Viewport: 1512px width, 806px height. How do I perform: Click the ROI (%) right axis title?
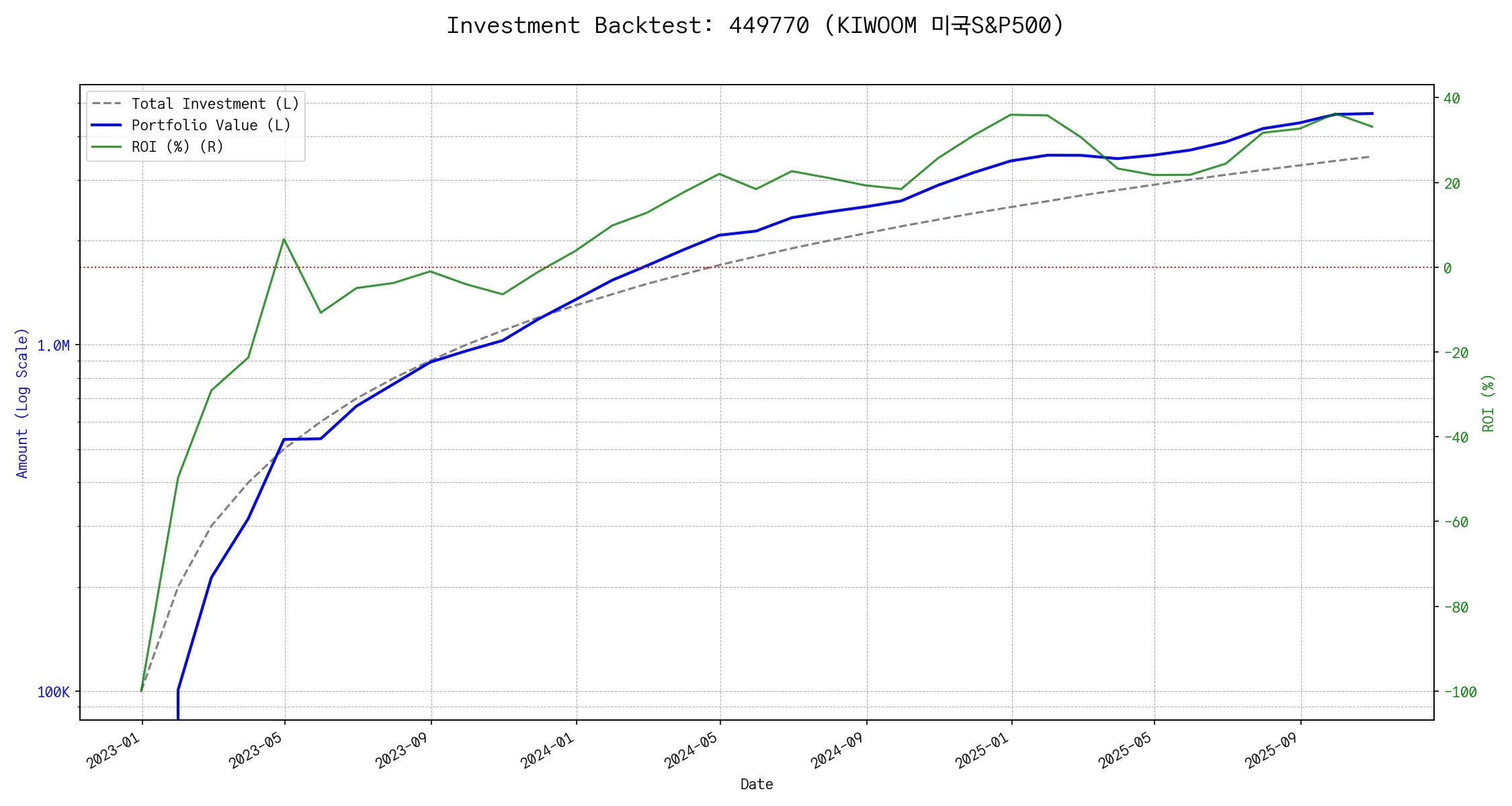[1488, 403]
